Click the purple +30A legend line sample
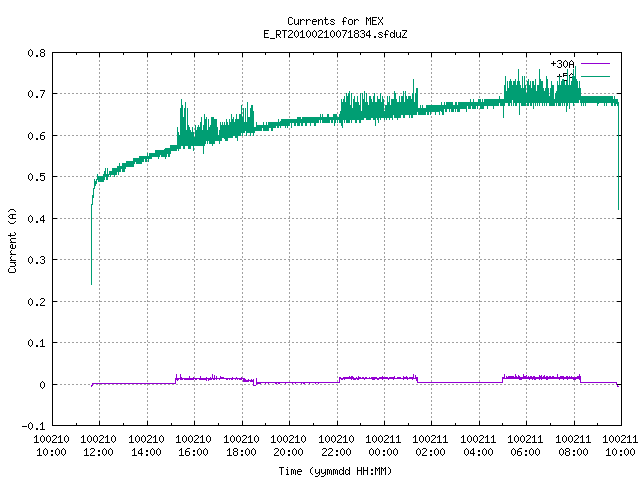 pos(595,64)
